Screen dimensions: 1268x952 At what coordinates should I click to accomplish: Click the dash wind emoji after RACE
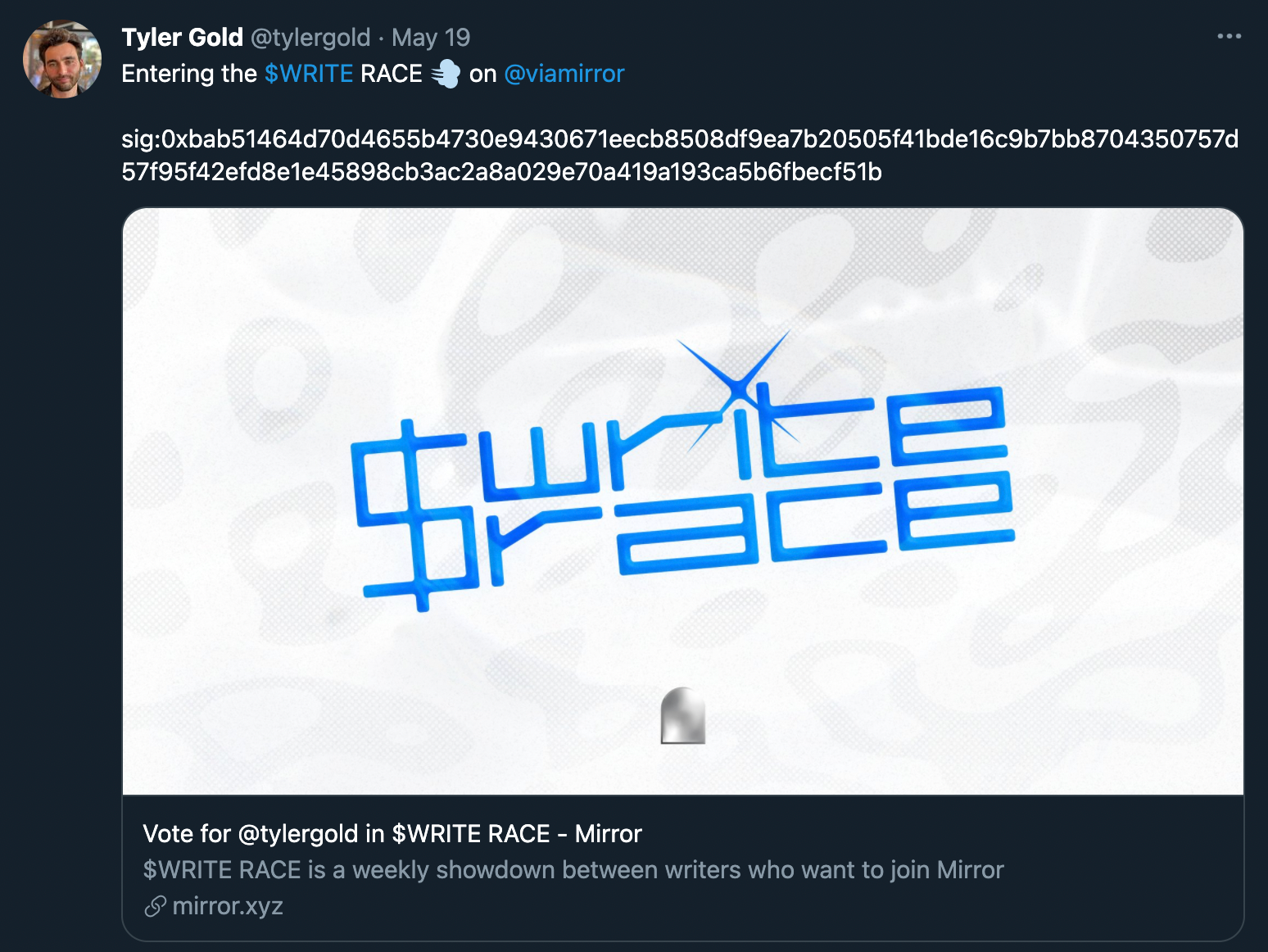[446, 74]
